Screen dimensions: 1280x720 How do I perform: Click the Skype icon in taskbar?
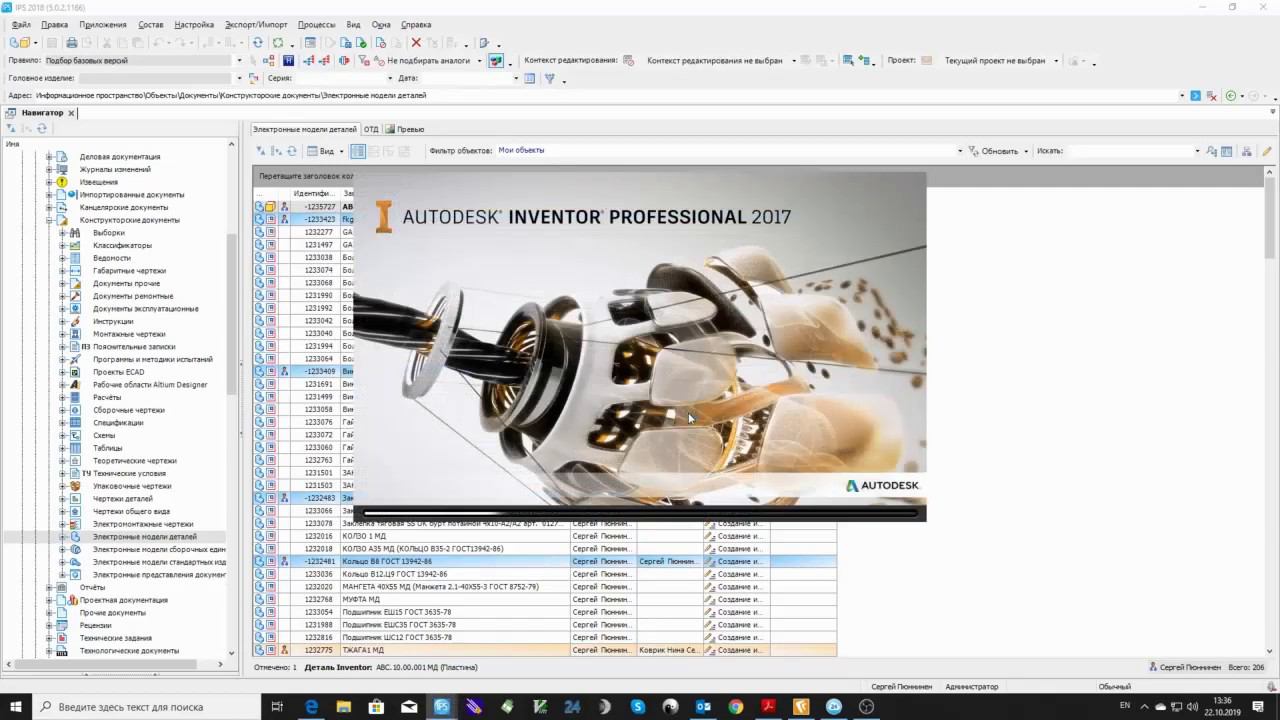(x=638, y=706)
